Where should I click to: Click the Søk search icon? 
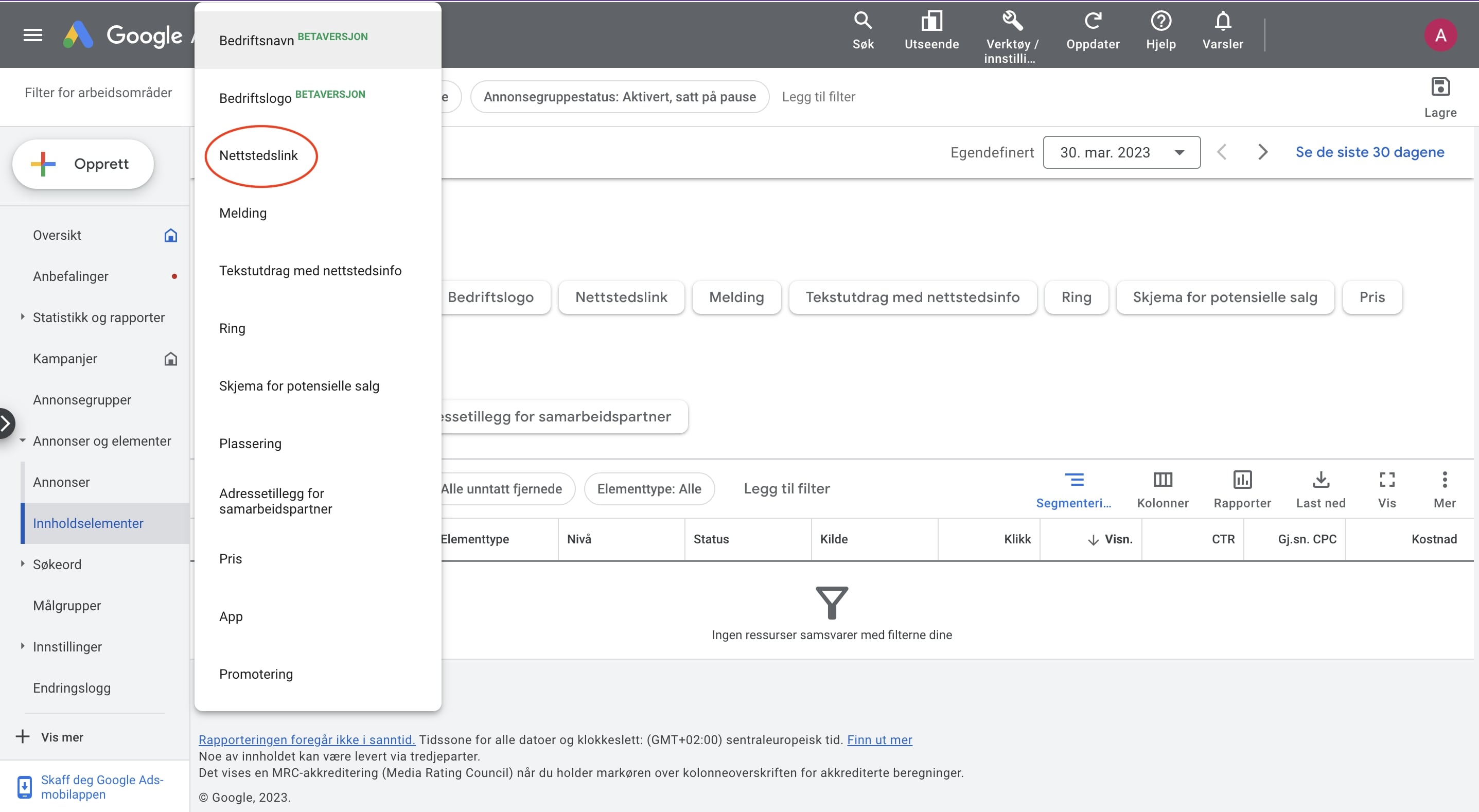click(862, 21)
